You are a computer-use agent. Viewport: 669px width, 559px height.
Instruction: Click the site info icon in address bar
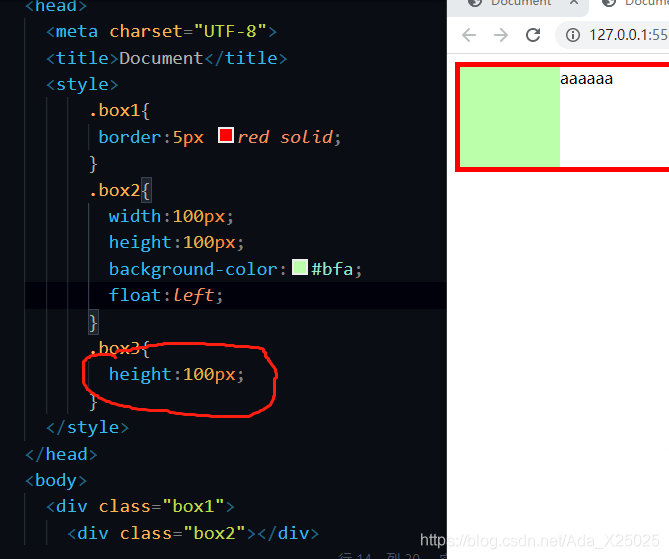(573, 35)
